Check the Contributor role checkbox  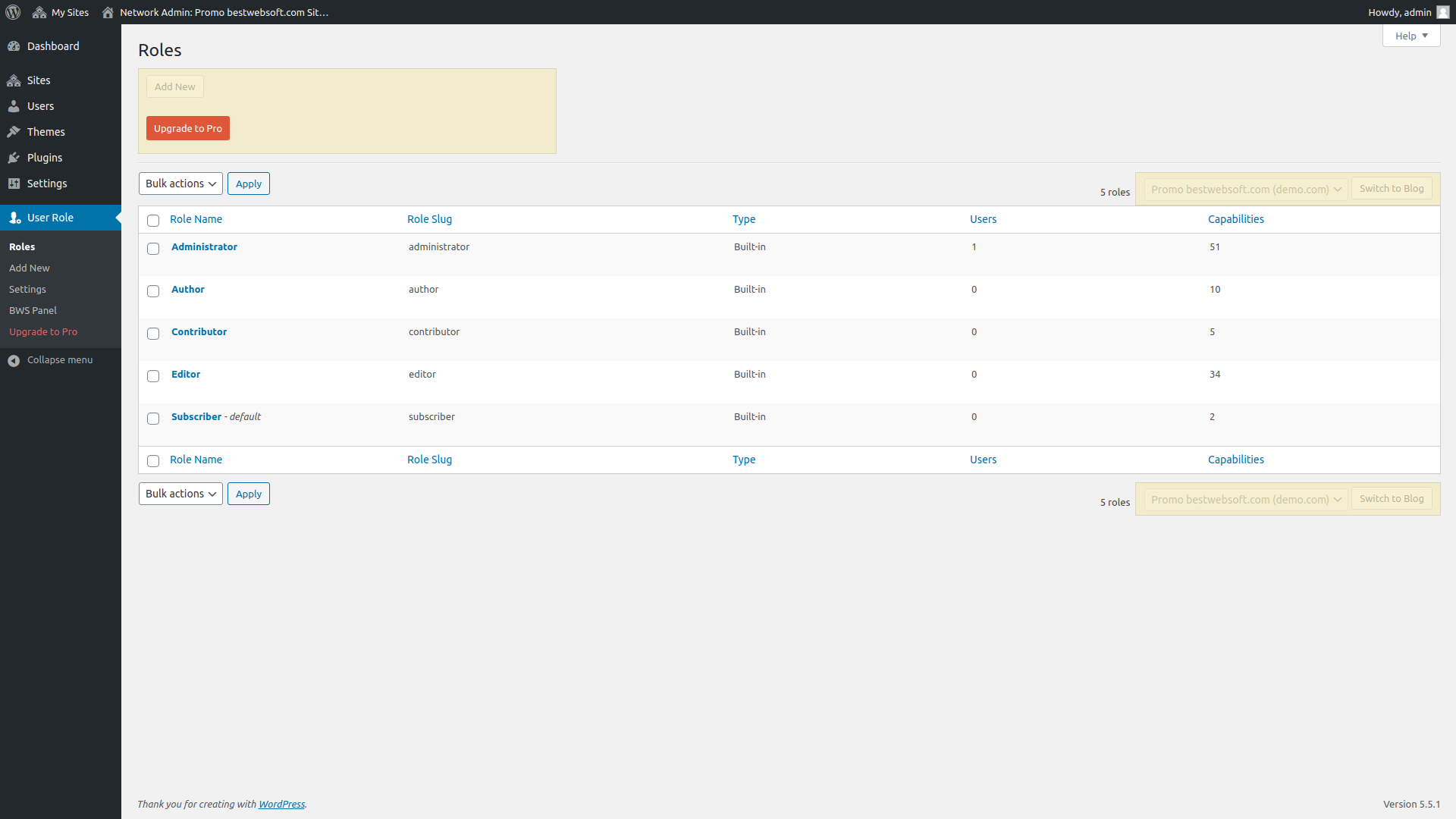[153, 334]
